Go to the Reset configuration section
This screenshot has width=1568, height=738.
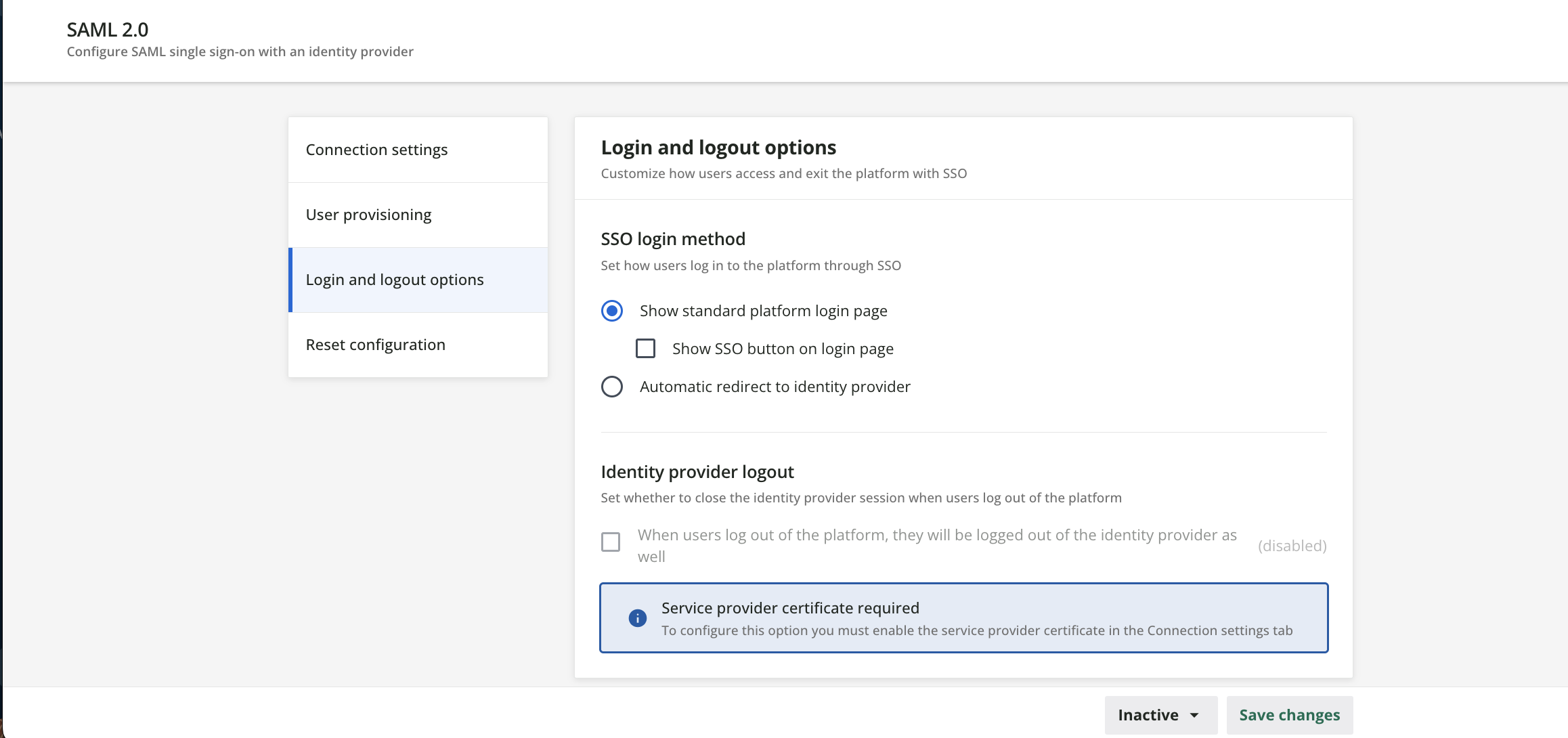tap(375, 345)
